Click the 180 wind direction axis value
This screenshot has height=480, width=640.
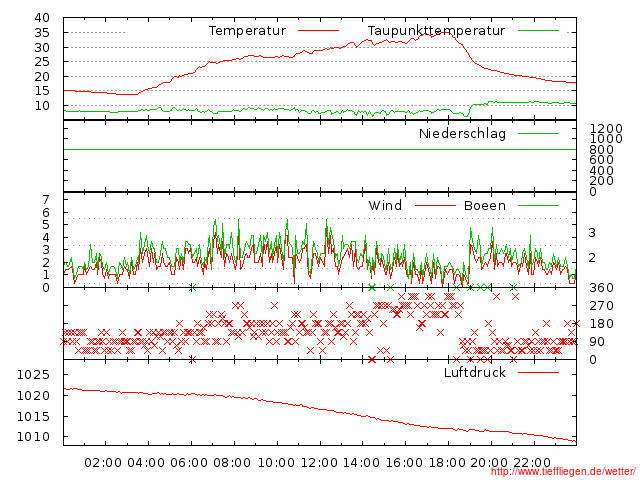[601, 324]
